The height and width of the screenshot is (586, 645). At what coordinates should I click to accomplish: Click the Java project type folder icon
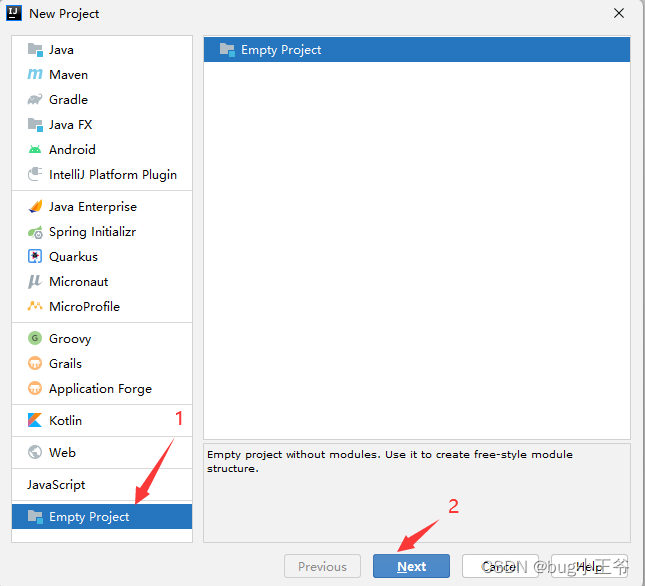pos(35,50)
